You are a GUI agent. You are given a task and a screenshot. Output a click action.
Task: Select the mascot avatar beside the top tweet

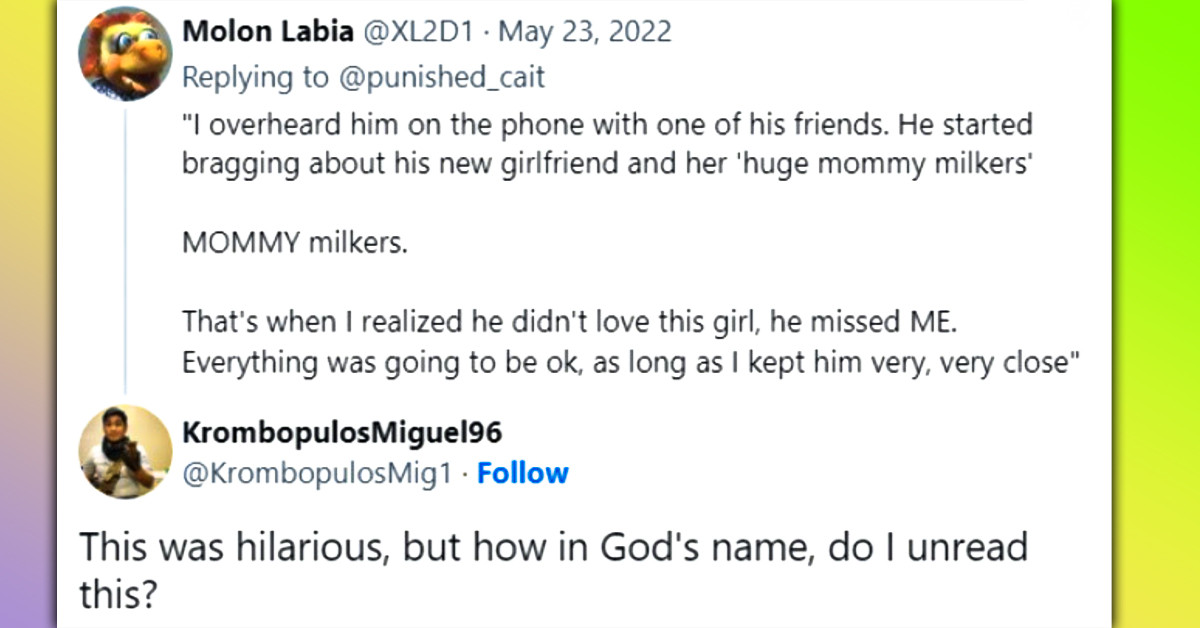(124, 52)
